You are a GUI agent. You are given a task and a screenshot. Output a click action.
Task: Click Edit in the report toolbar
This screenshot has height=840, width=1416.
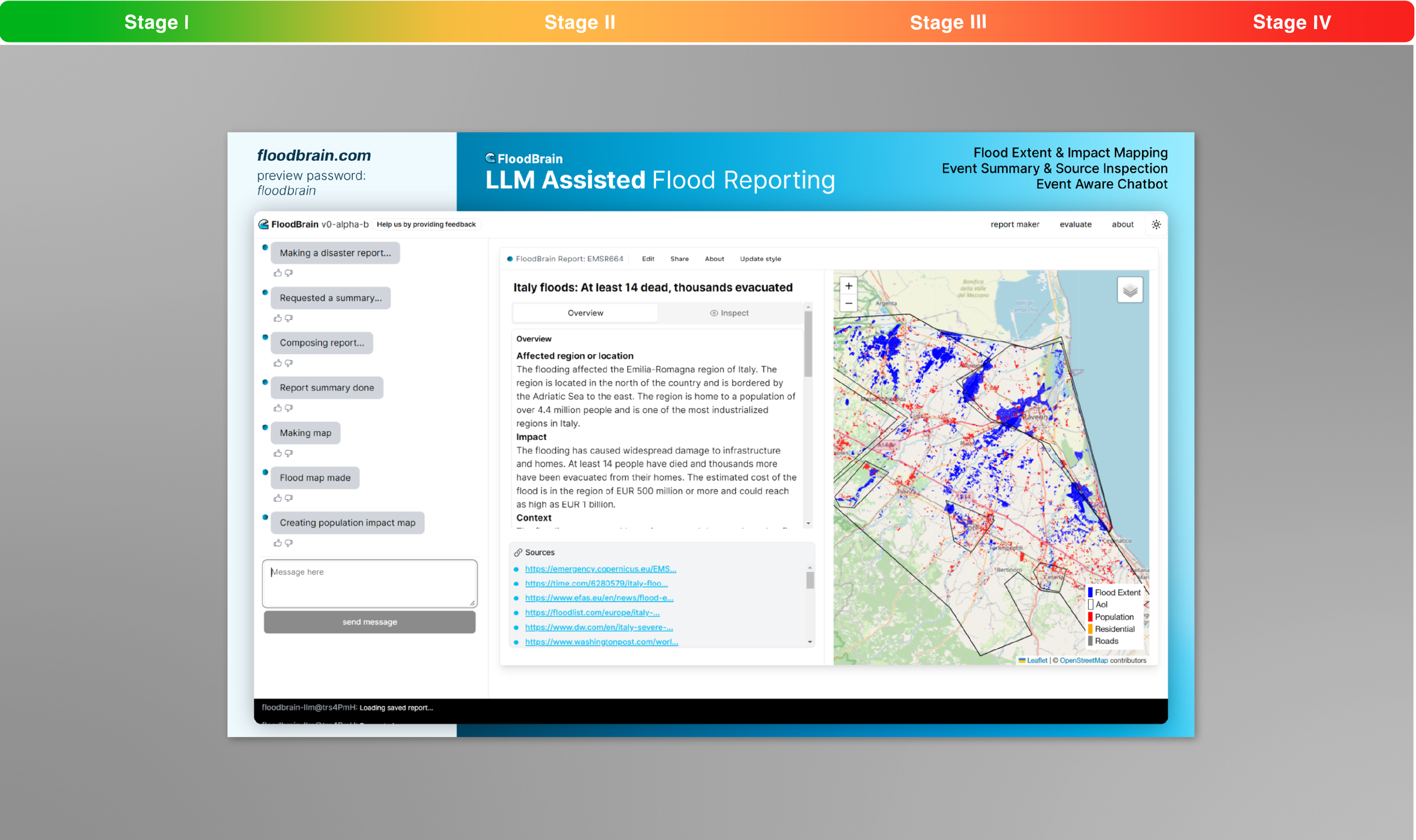648,259
